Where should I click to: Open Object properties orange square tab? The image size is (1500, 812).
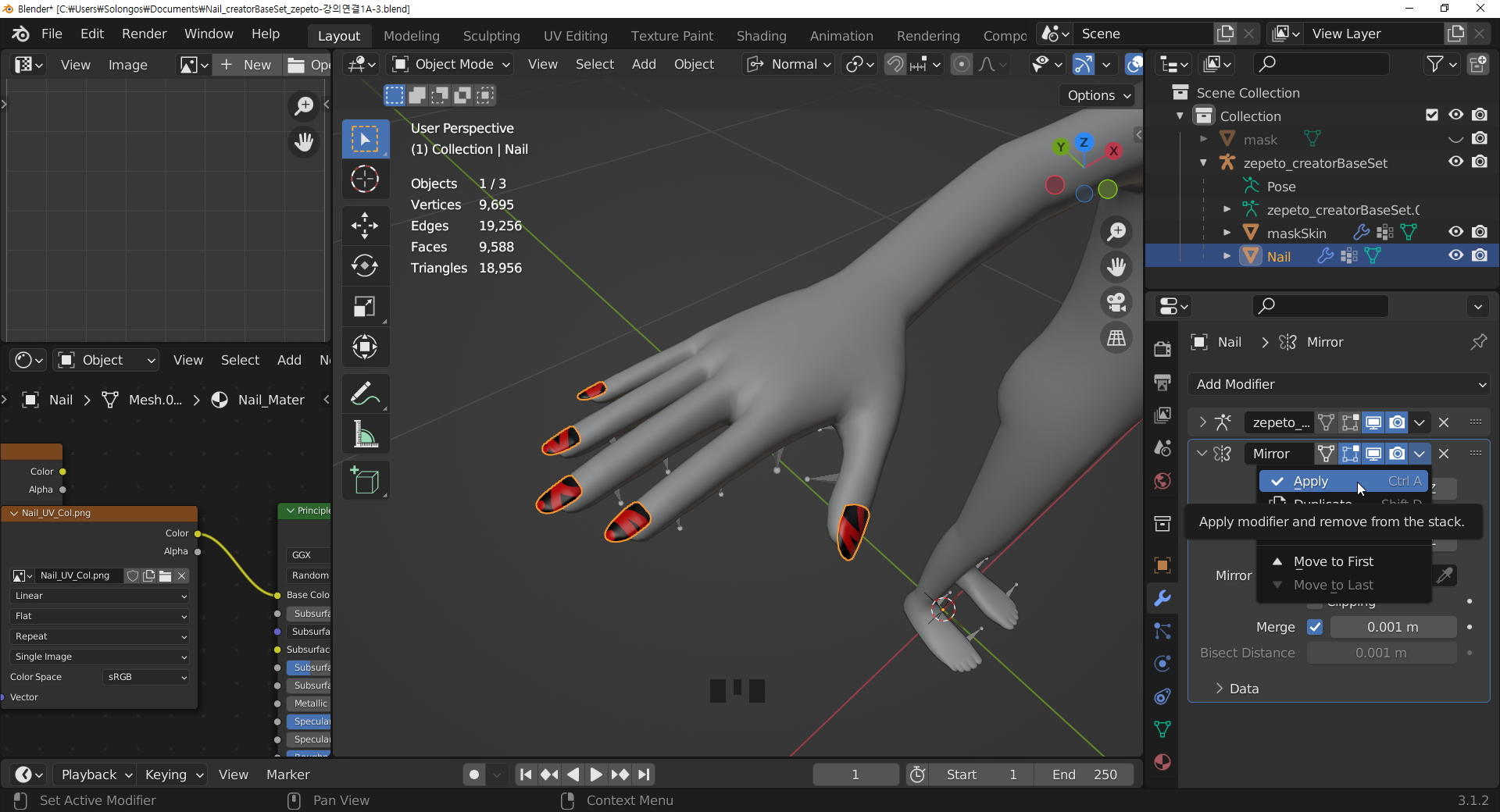pos(1162,565)
